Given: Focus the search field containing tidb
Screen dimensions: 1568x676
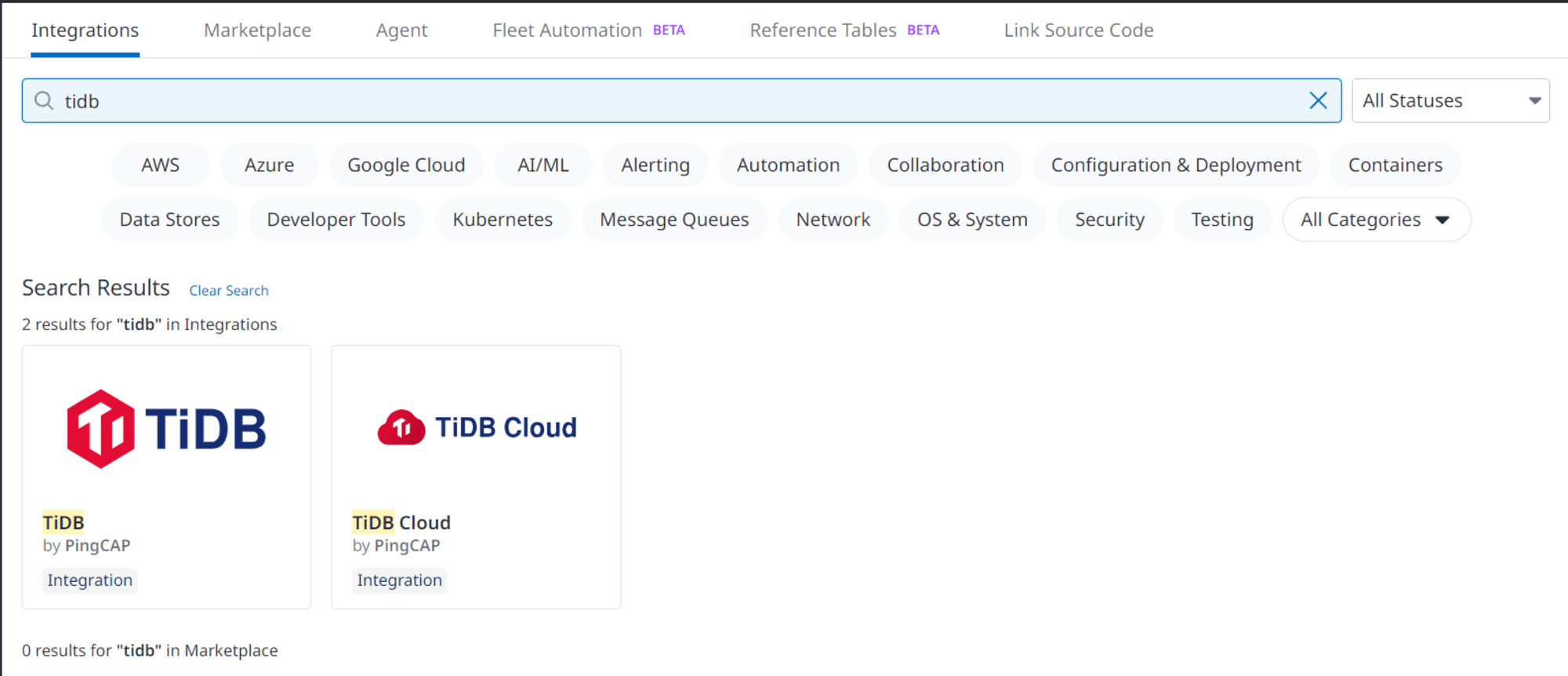Looking at the screenshot, I should tap(681, 100).
